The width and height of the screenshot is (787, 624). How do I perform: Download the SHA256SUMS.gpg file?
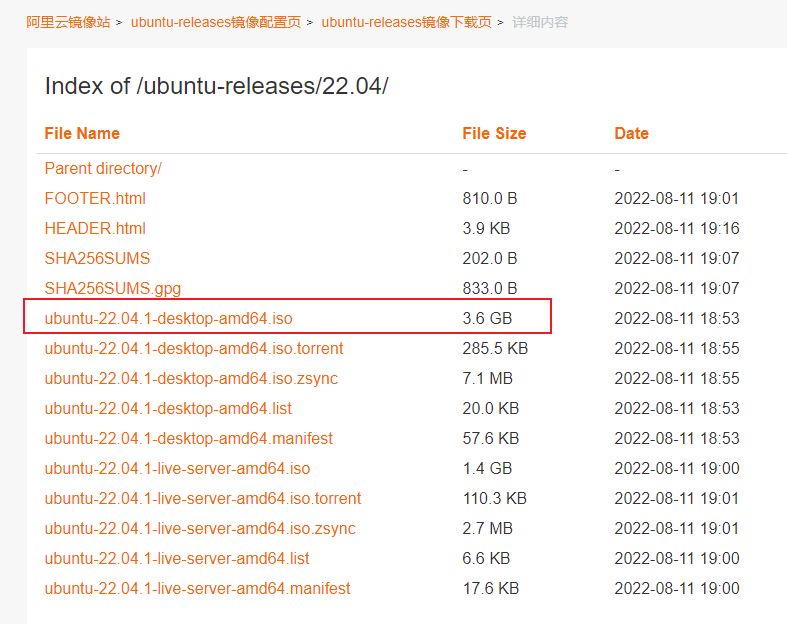click(x=112, y=289)
